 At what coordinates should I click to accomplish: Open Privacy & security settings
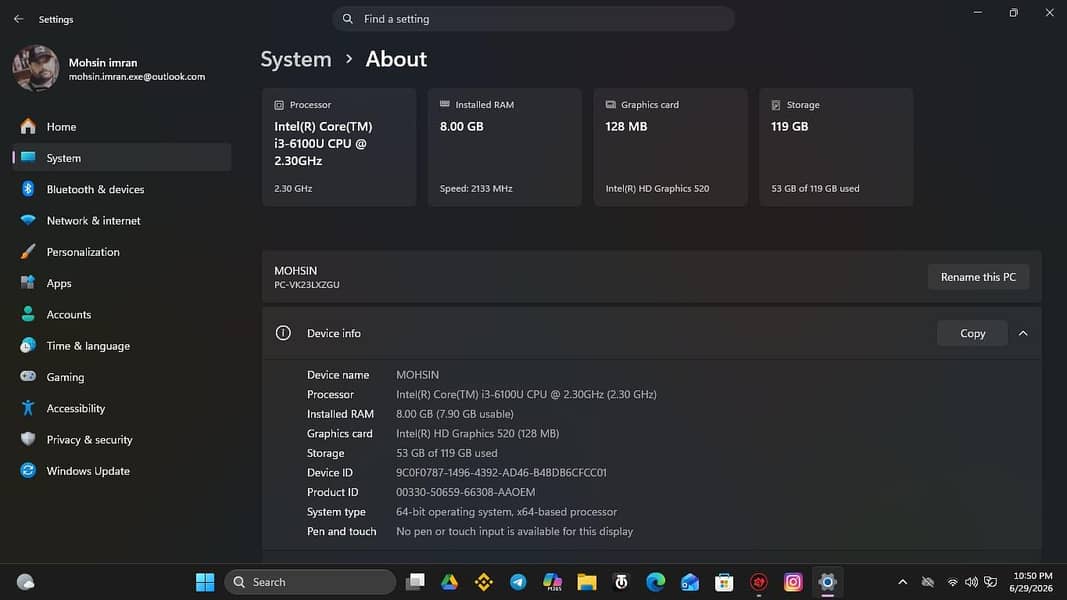tap(122, 439)
